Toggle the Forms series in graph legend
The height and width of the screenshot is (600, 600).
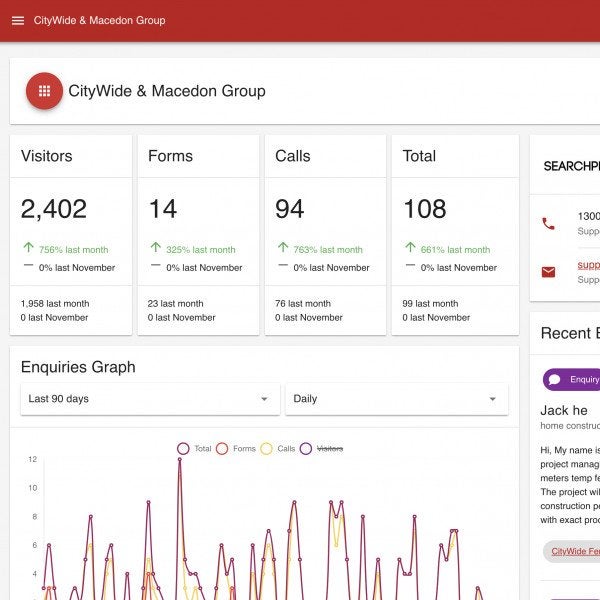coord(236,448)
